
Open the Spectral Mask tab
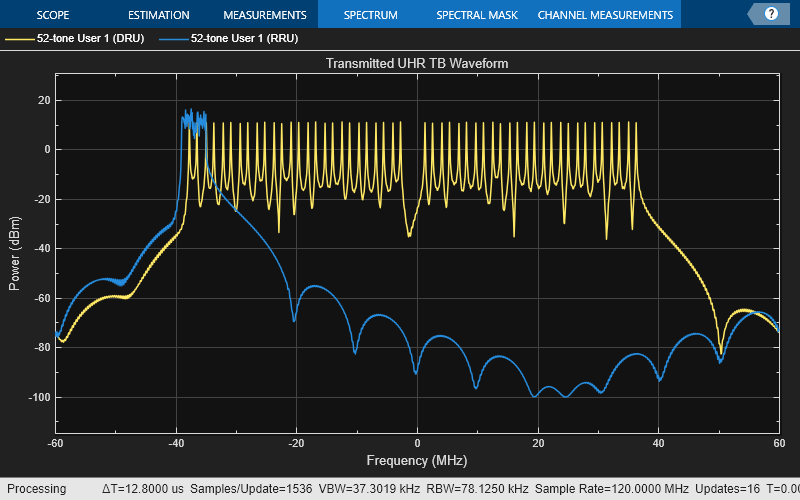pos(475,15)
